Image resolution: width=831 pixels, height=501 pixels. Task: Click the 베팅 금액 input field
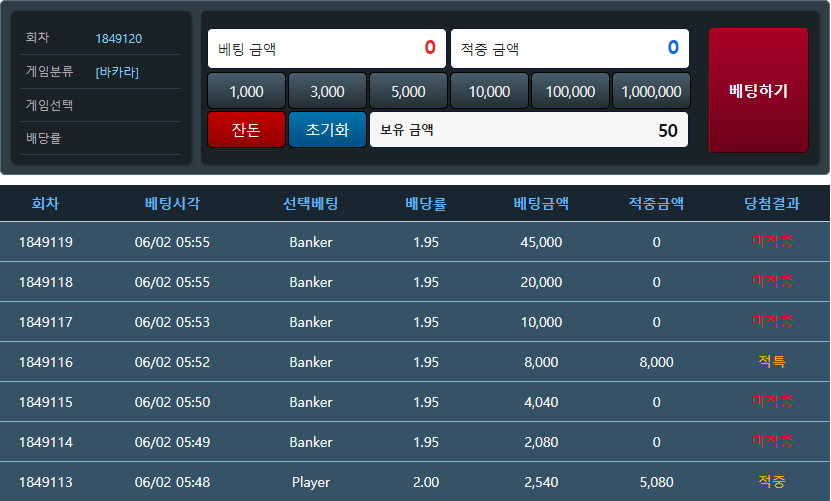pos(327,49)
